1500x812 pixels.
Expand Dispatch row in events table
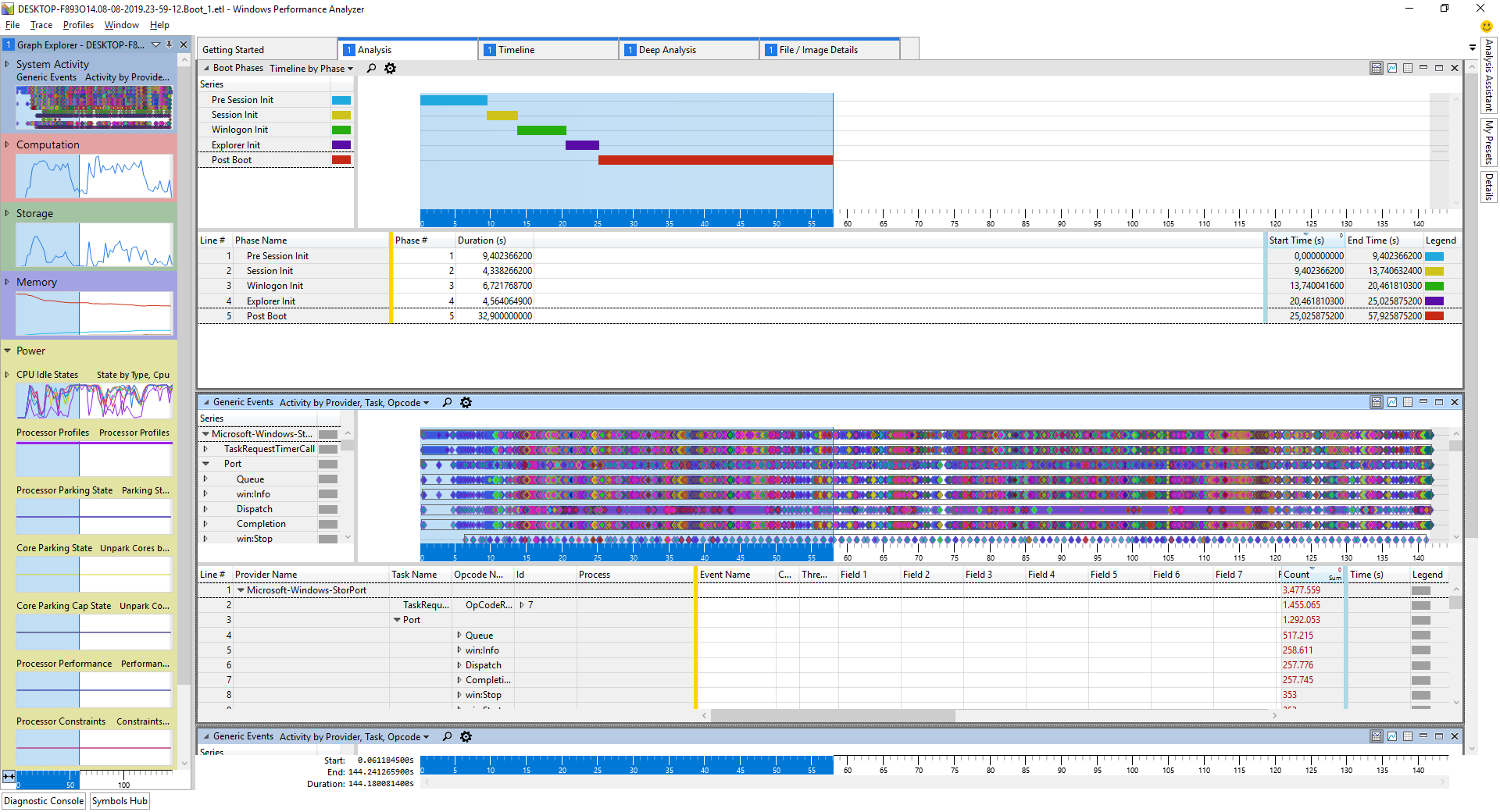click(459, 665)
